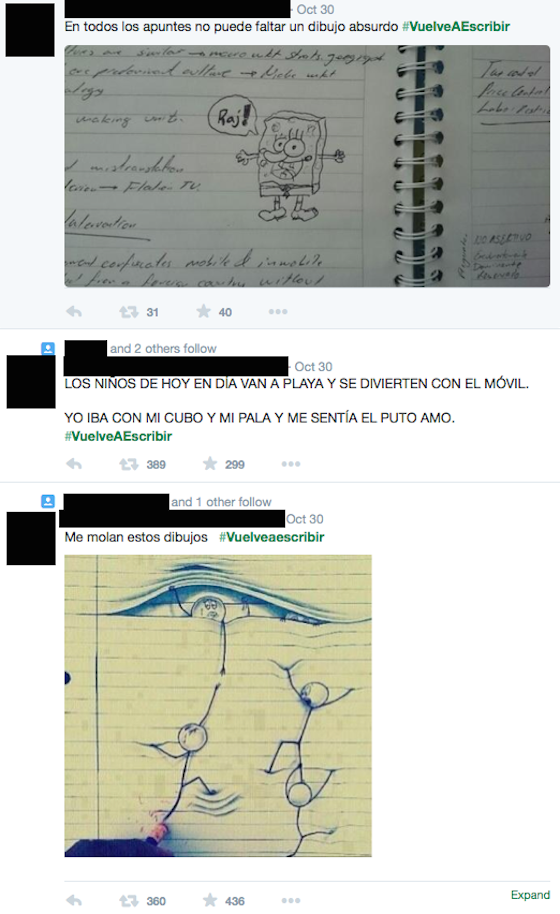Favorite the tweet with 436 stars

pyautogui.click(x=209, y=900)
